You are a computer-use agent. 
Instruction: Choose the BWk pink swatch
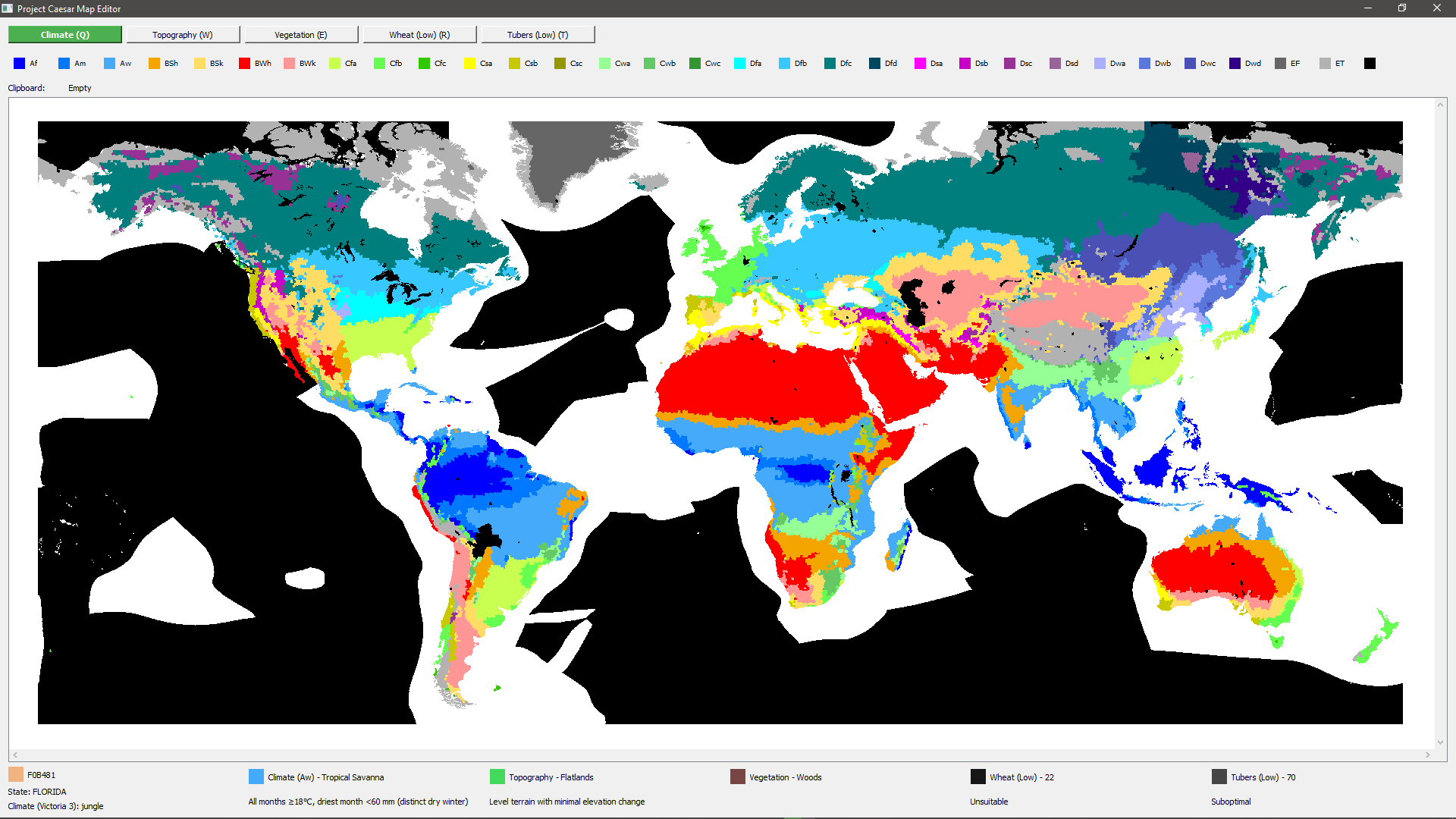coord(290,64)
